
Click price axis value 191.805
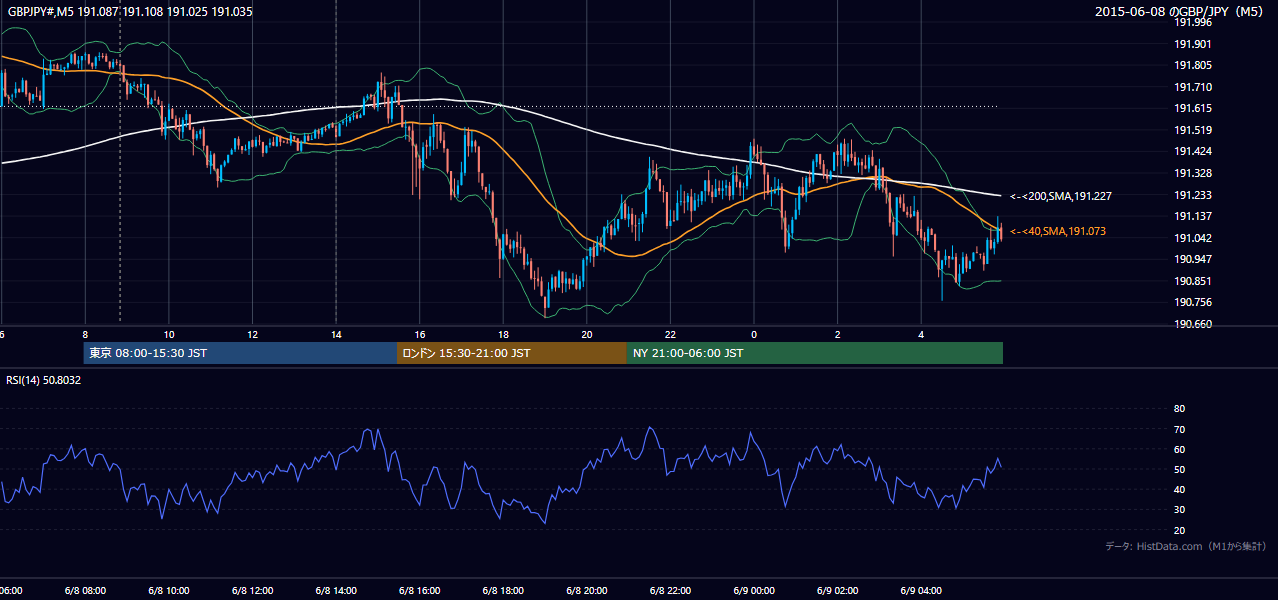click(x=1192, y=65)
